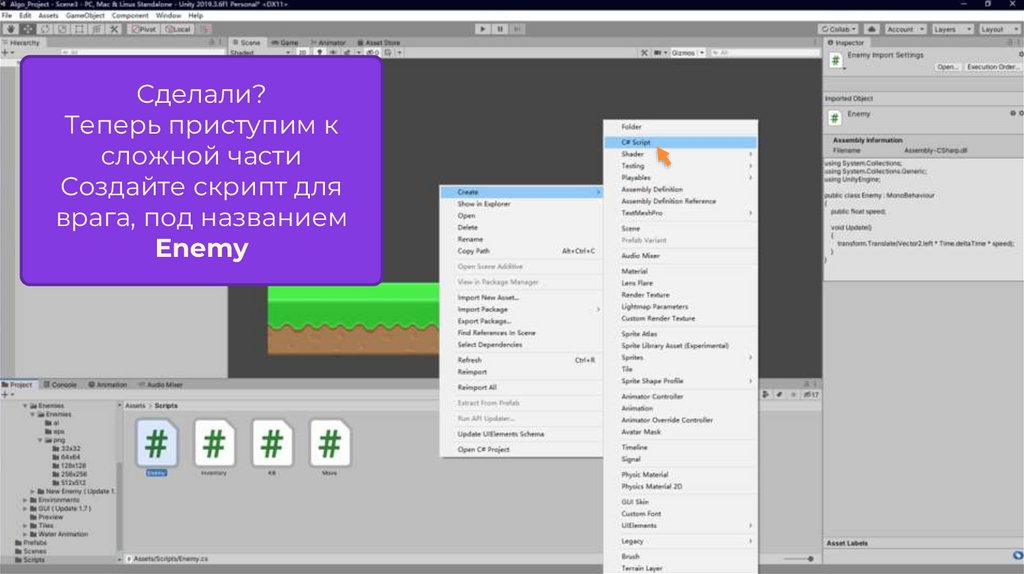
Task: Select Move script thumbnail
Action: [329, 444]
